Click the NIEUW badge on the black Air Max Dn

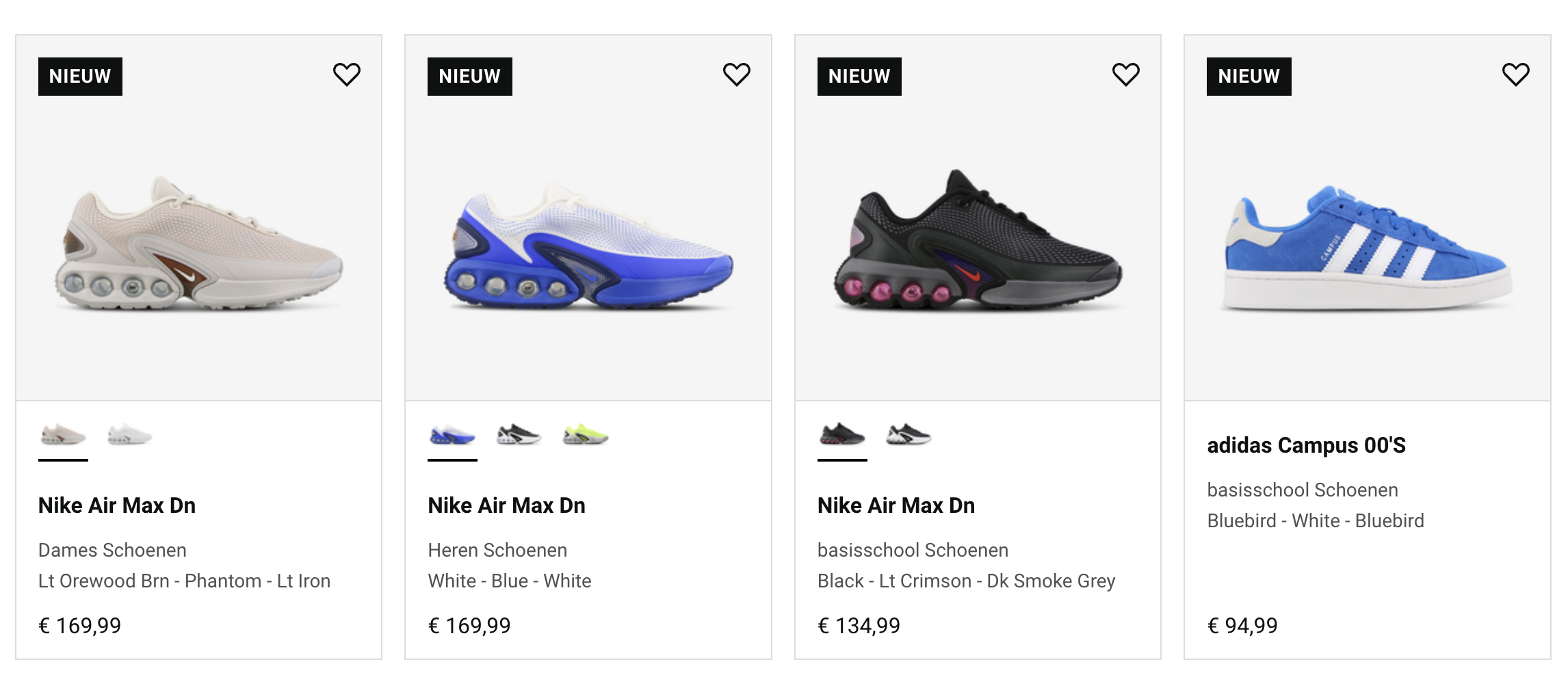click(859, 76)
